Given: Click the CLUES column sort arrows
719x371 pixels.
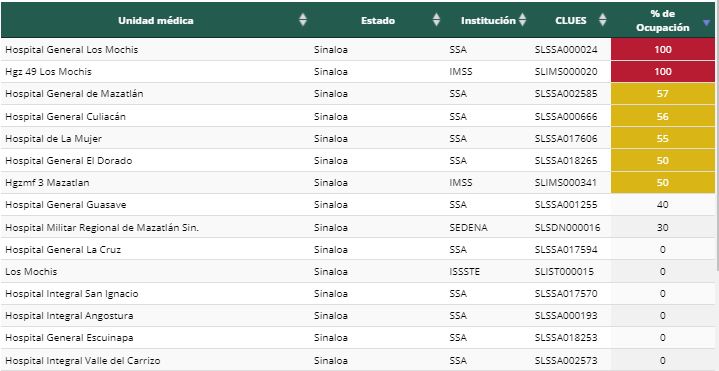Looking at the screenshot, I should coord(603,20).
